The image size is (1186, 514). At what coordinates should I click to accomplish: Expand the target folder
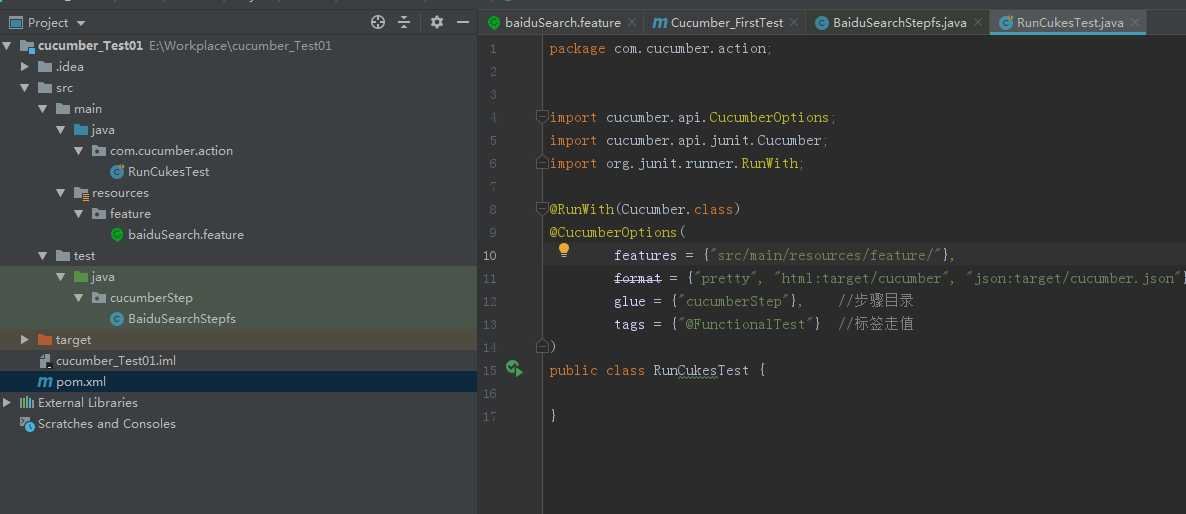click(x=26, y=340)
